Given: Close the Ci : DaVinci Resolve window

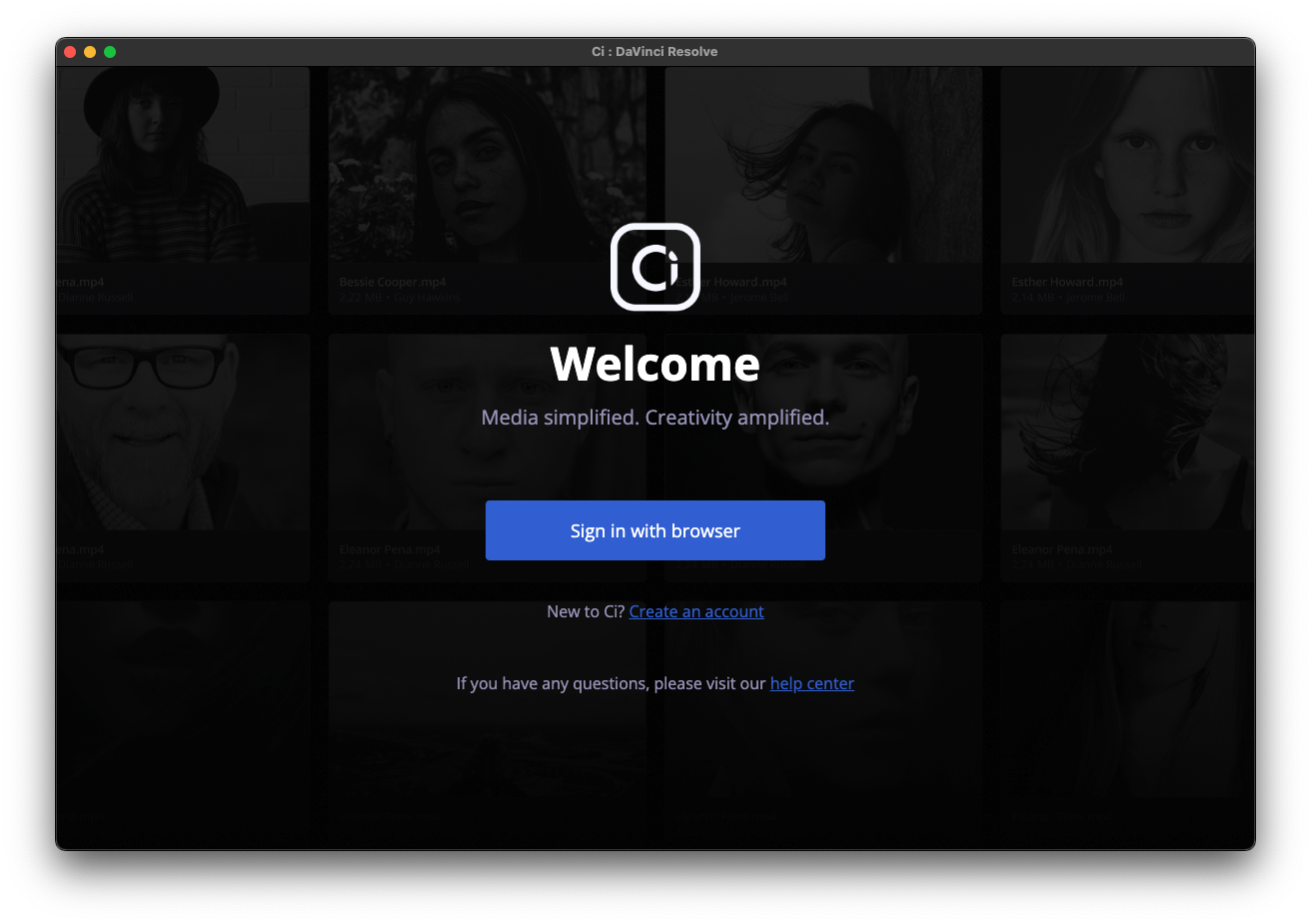Looking at the screenshot, I should coord(70,52).
